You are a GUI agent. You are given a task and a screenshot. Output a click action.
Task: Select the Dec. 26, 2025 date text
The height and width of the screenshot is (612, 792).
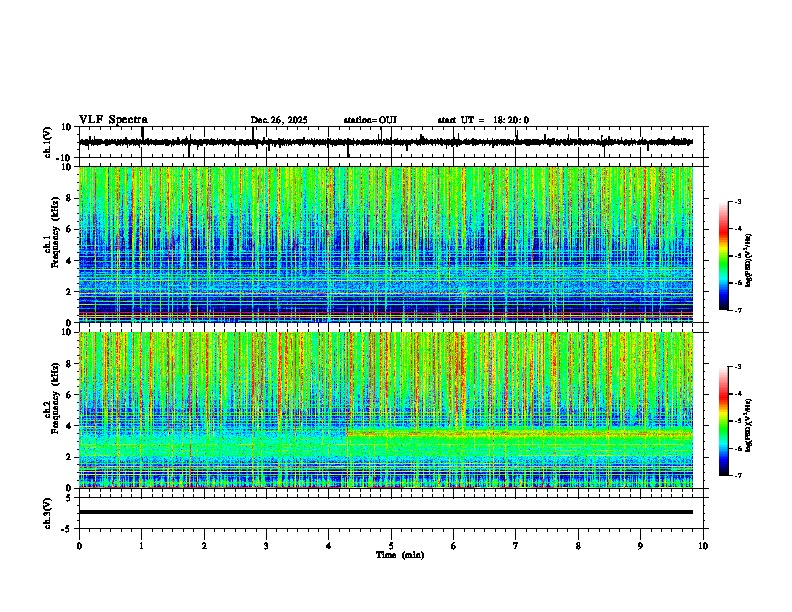(279, 120)
